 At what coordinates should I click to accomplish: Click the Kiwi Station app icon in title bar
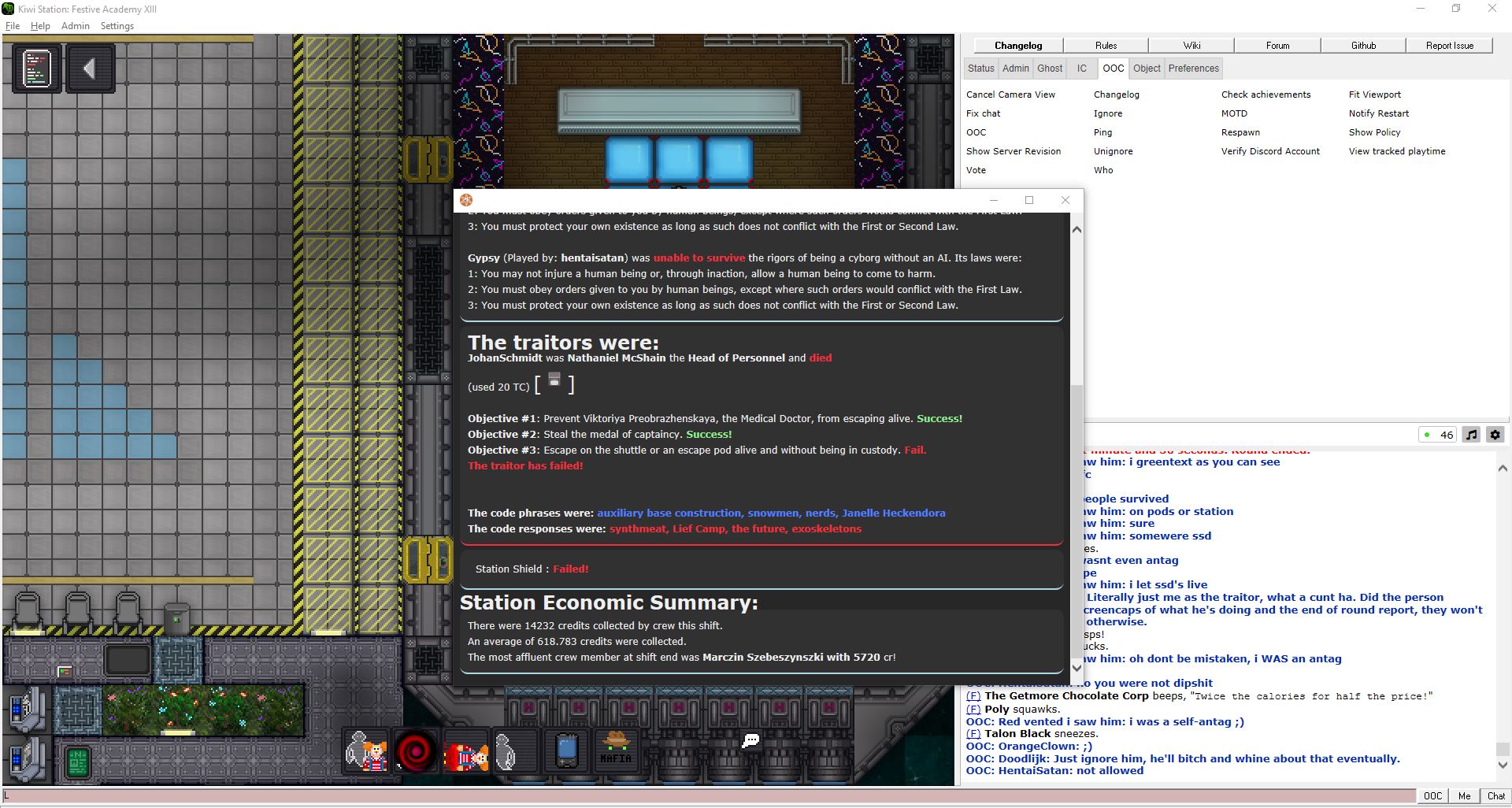pyautogui.click(x=8, y=9)
